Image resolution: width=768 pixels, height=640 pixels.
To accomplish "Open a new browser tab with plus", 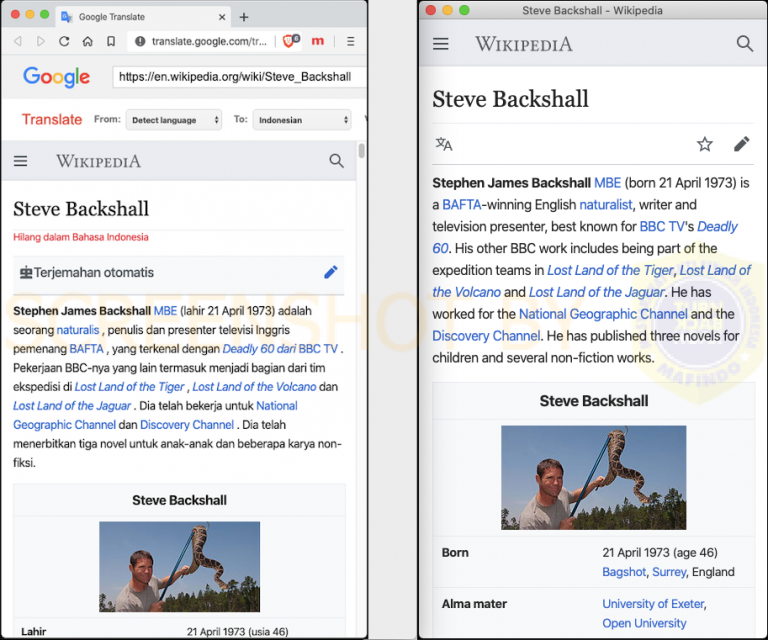I will pyautogui.click(x=244, y=17).
